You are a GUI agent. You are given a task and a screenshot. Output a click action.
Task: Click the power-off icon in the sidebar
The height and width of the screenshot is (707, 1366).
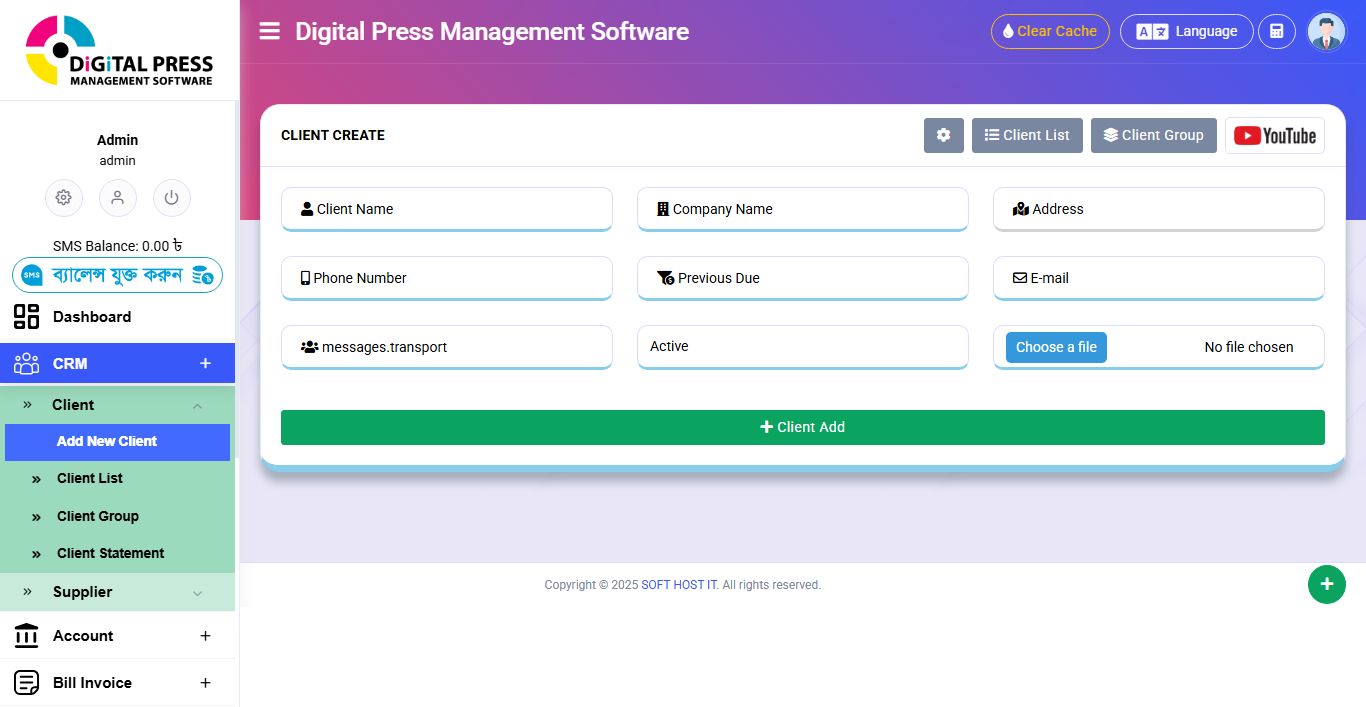(171, 198)
